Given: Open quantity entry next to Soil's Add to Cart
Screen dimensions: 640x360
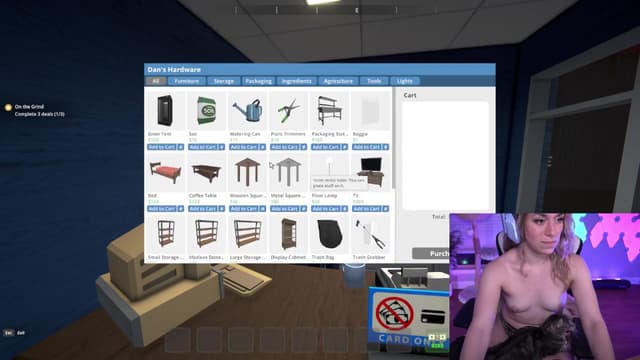Looking at the screenshot, I should 222,147.
